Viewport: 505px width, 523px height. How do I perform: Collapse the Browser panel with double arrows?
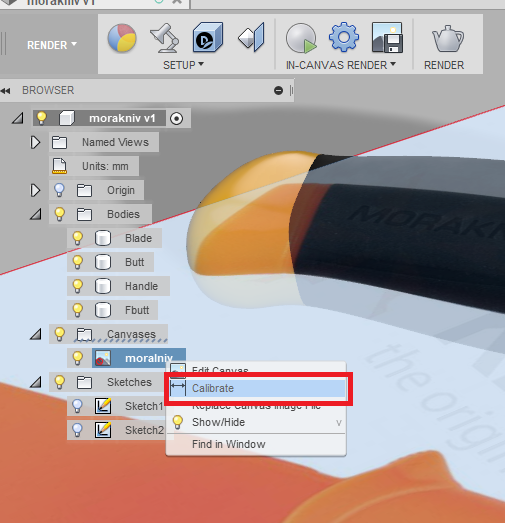click(6, 90)
